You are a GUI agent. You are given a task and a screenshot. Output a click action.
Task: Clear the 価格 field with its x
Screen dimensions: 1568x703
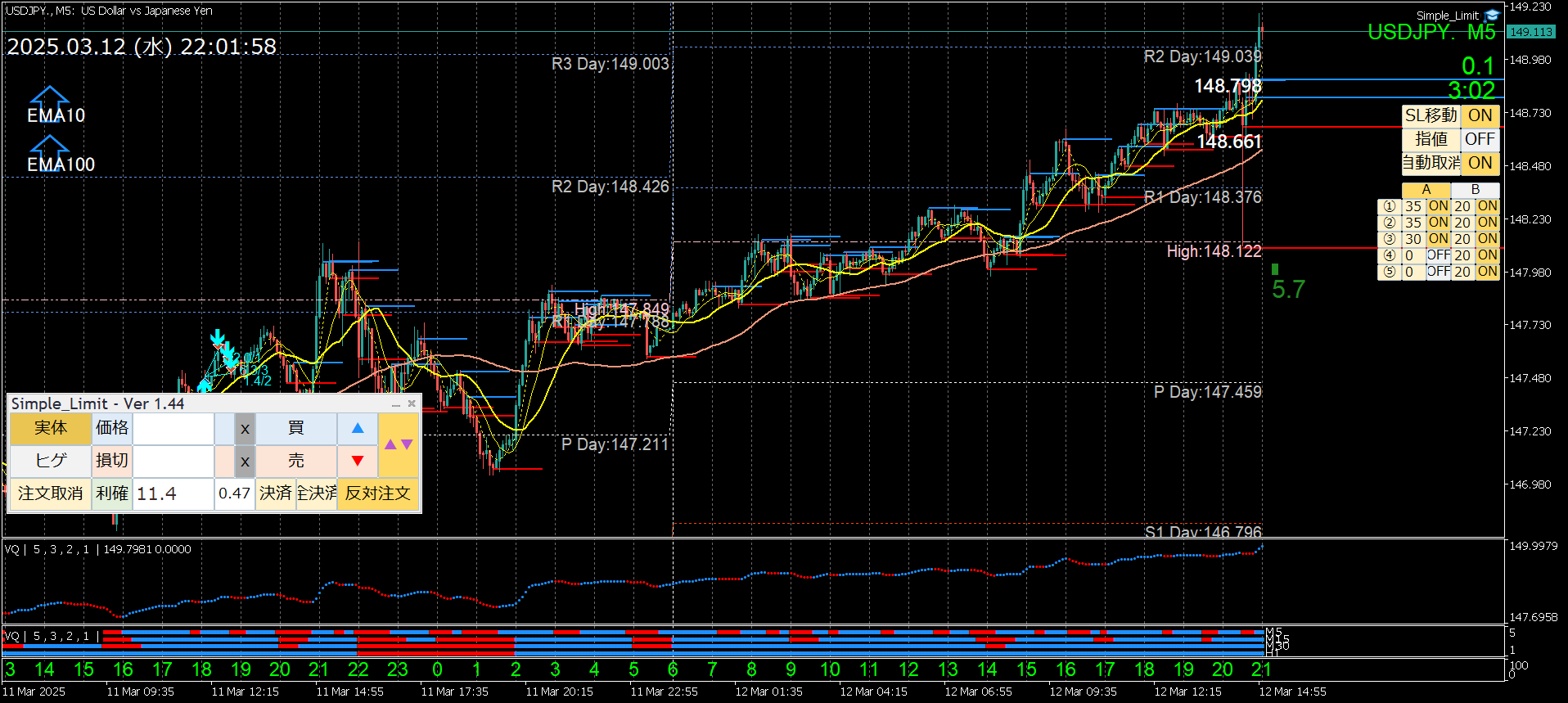click(245, 428)
